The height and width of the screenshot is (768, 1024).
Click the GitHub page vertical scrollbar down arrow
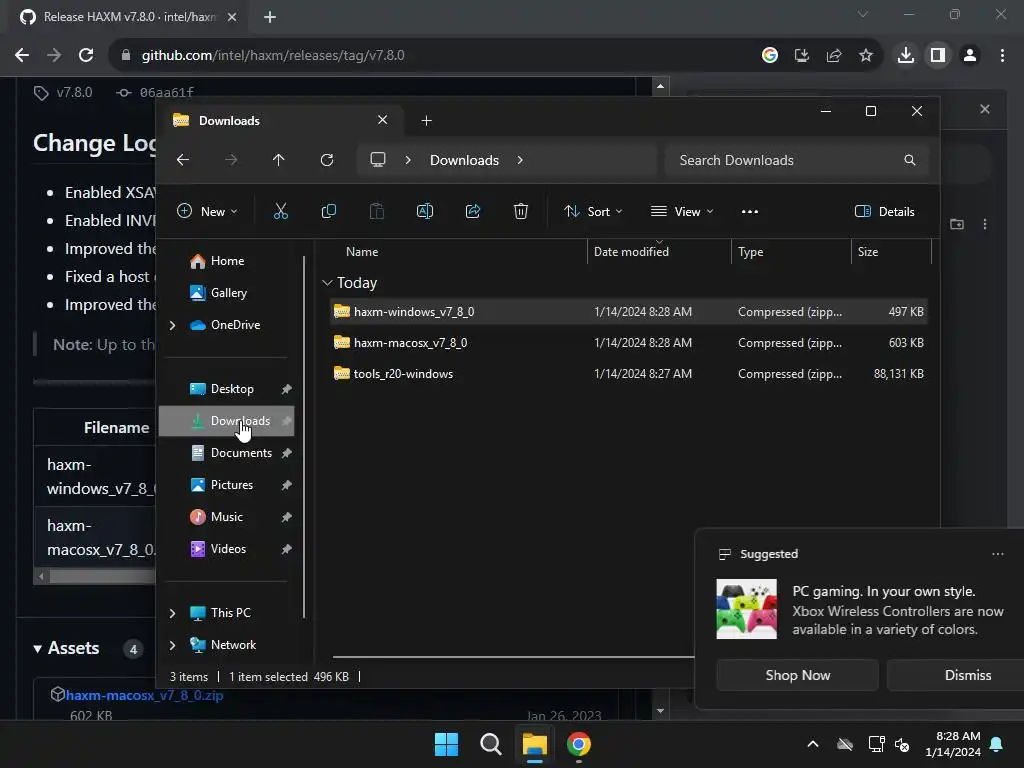point(660,711)
